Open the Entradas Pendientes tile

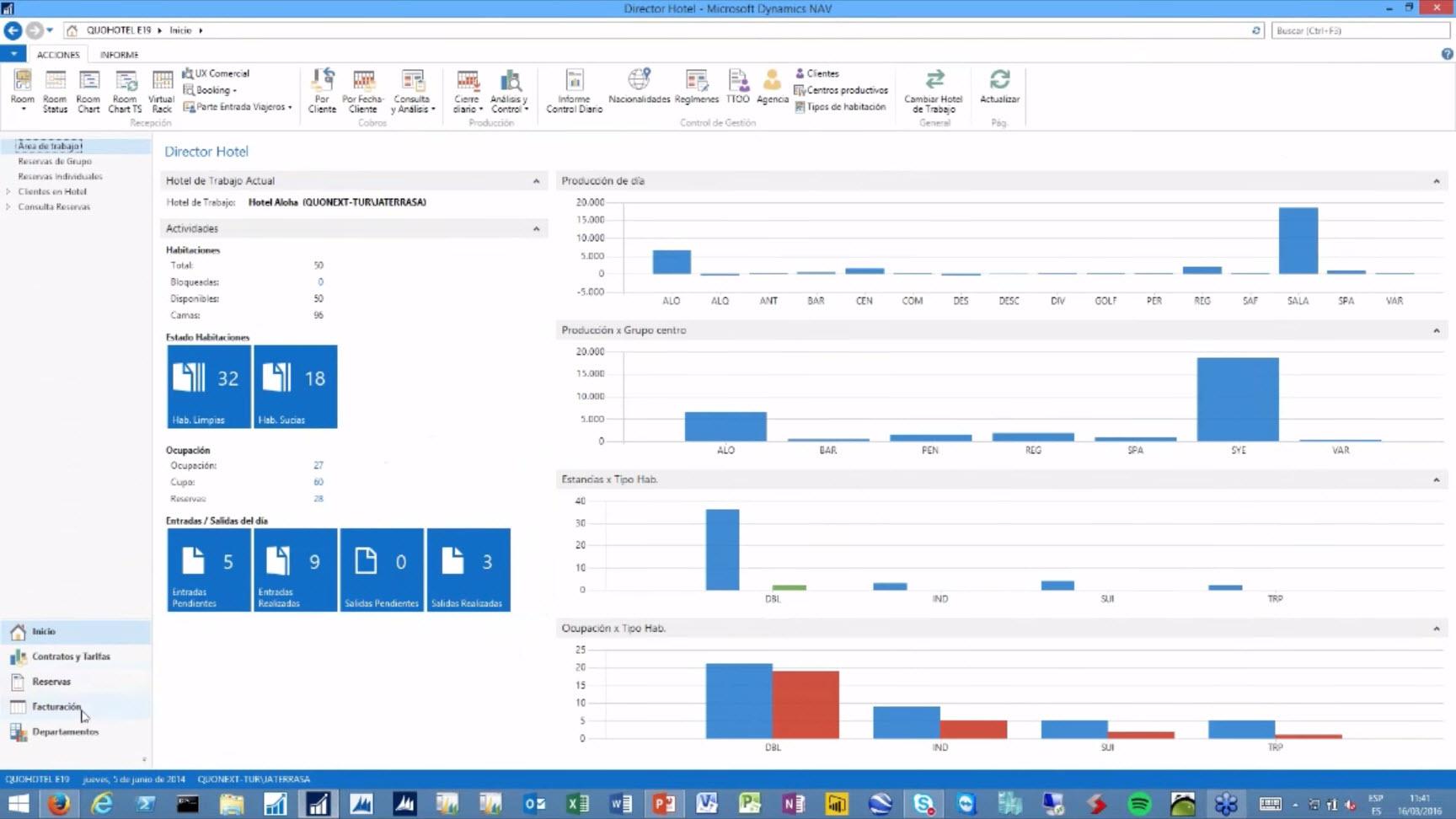point(209,570)
